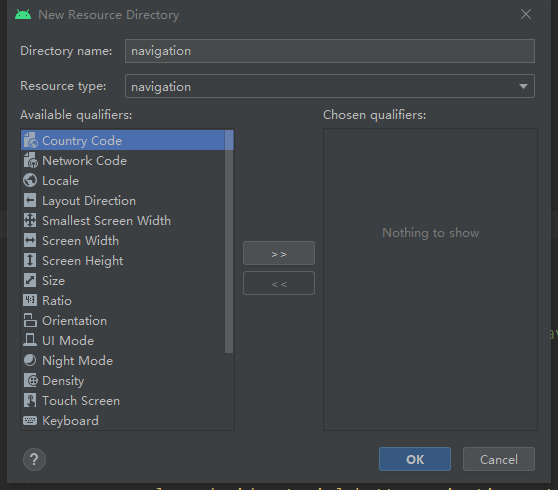
Task: Focus the Directory name input field
Action: [330, 51]
